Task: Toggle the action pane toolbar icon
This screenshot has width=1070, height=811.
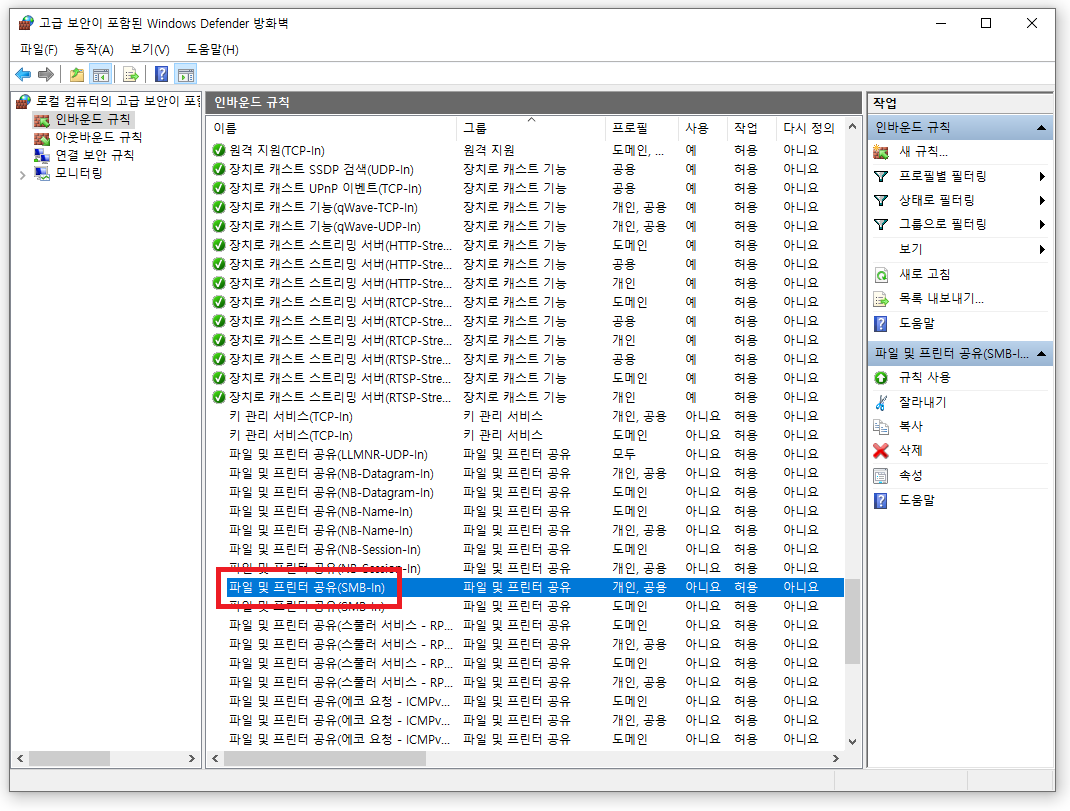Action: (186, 74)
